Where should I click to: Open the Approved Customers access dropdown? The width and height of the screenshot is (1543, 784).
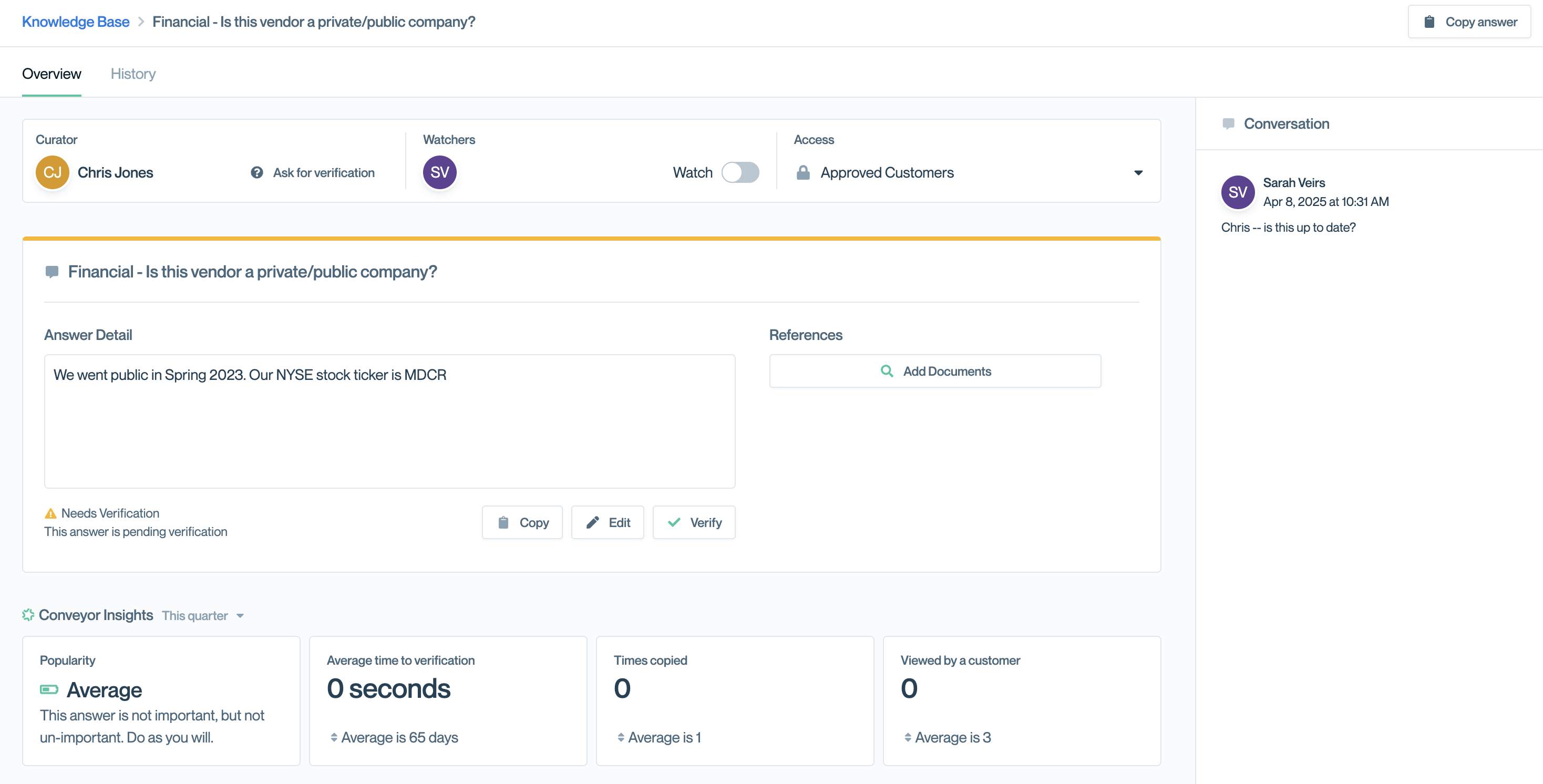[x=1137, y=172]
